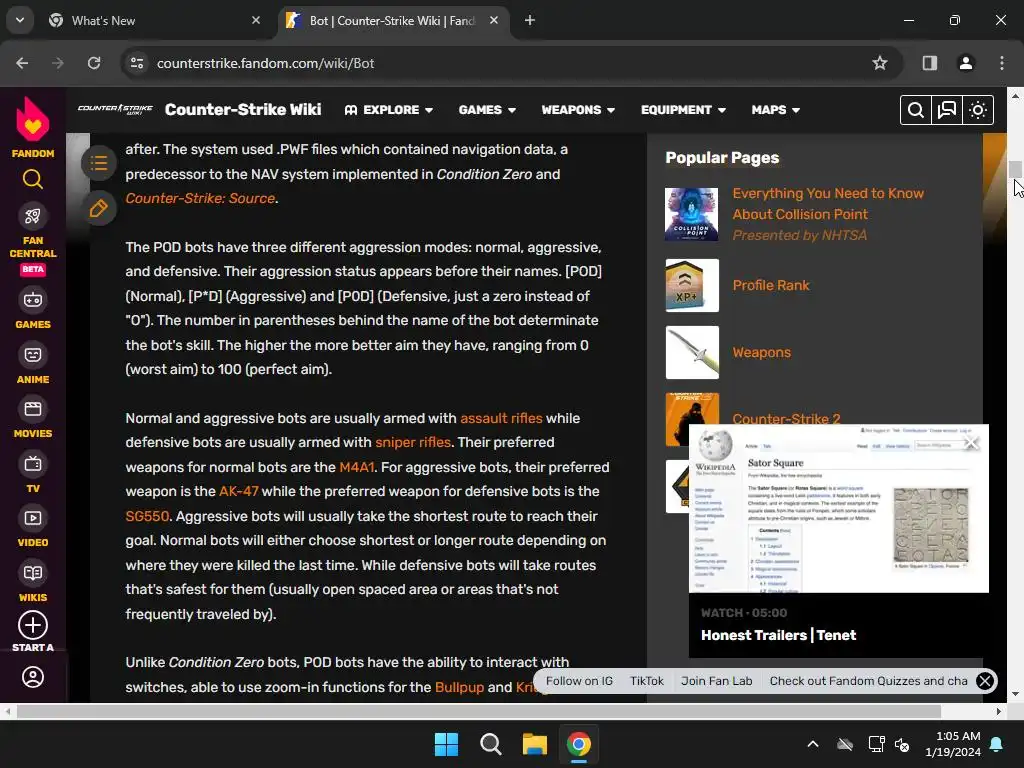1024x768 pixels.
Task: Click the Counter-Strike Wiki title link
Action: (243, 110)
